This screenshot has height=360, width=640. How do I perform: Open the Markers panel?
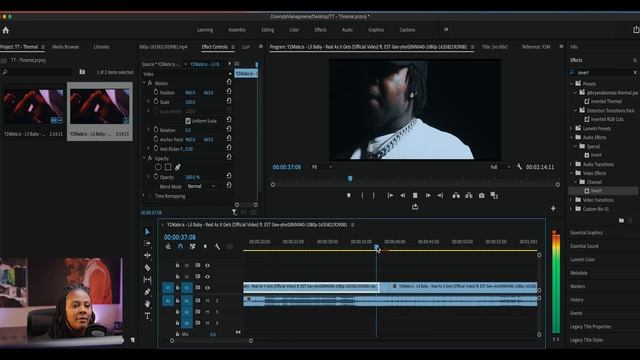pyautogui.click(x=578, y=287)
